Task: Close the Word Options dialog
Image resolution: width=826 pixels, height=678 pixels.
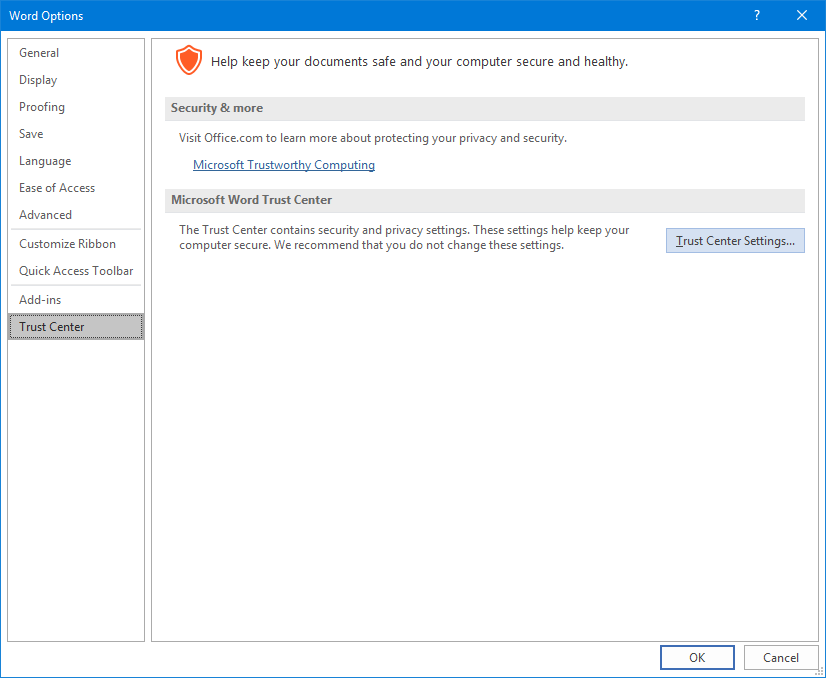Action: pyautogui.click(x=801, y=15)
